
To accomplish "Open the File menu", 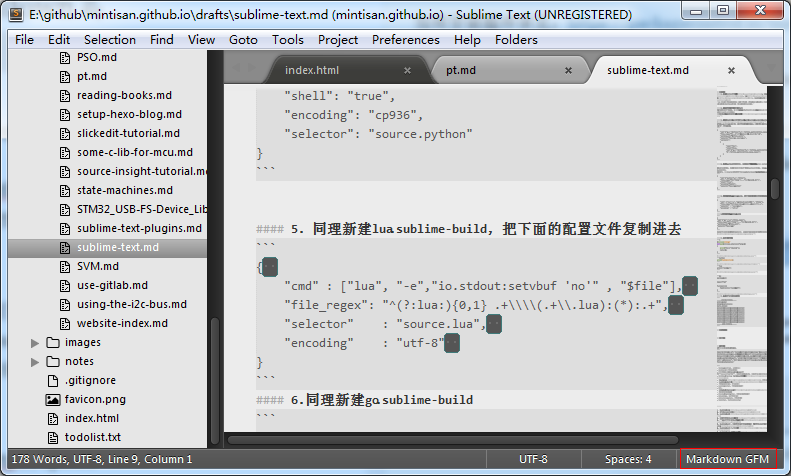I will (x=24, y=40).
